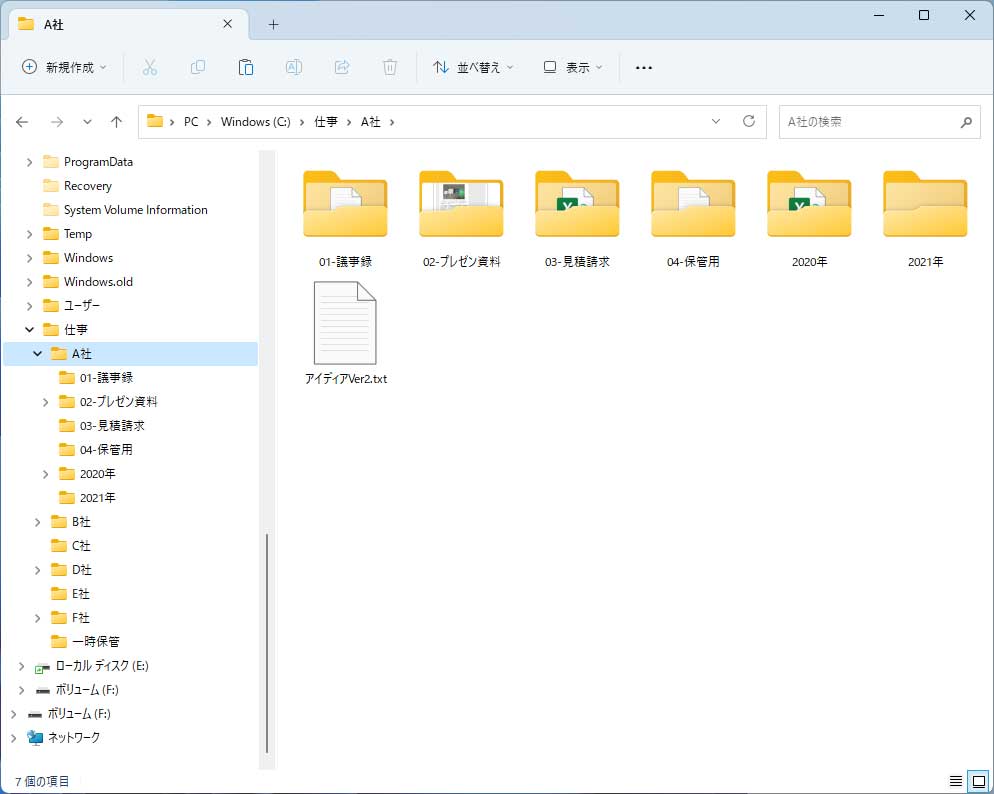Close the A社 tab
Viewport: 994px width, 794px height.
tap(228, 24)
